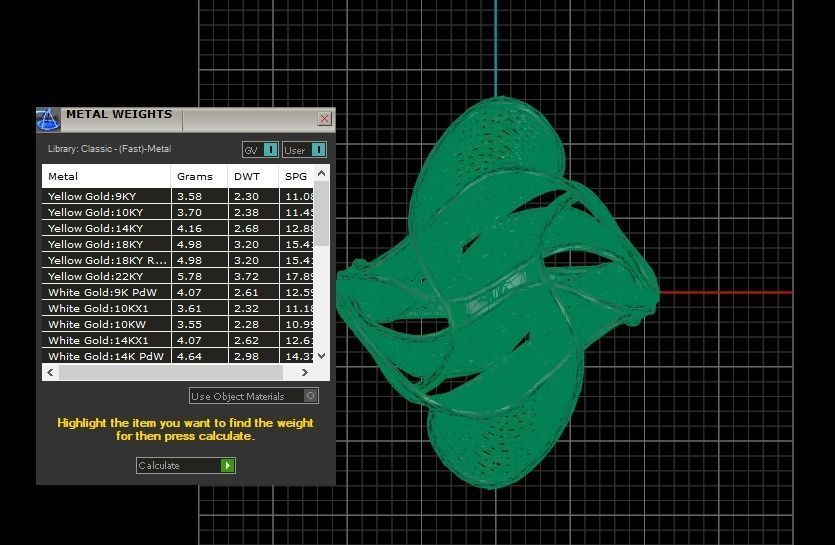Click the green arrow on Calculate
This screenshot has height=545, width=835.
pos(227,466)
